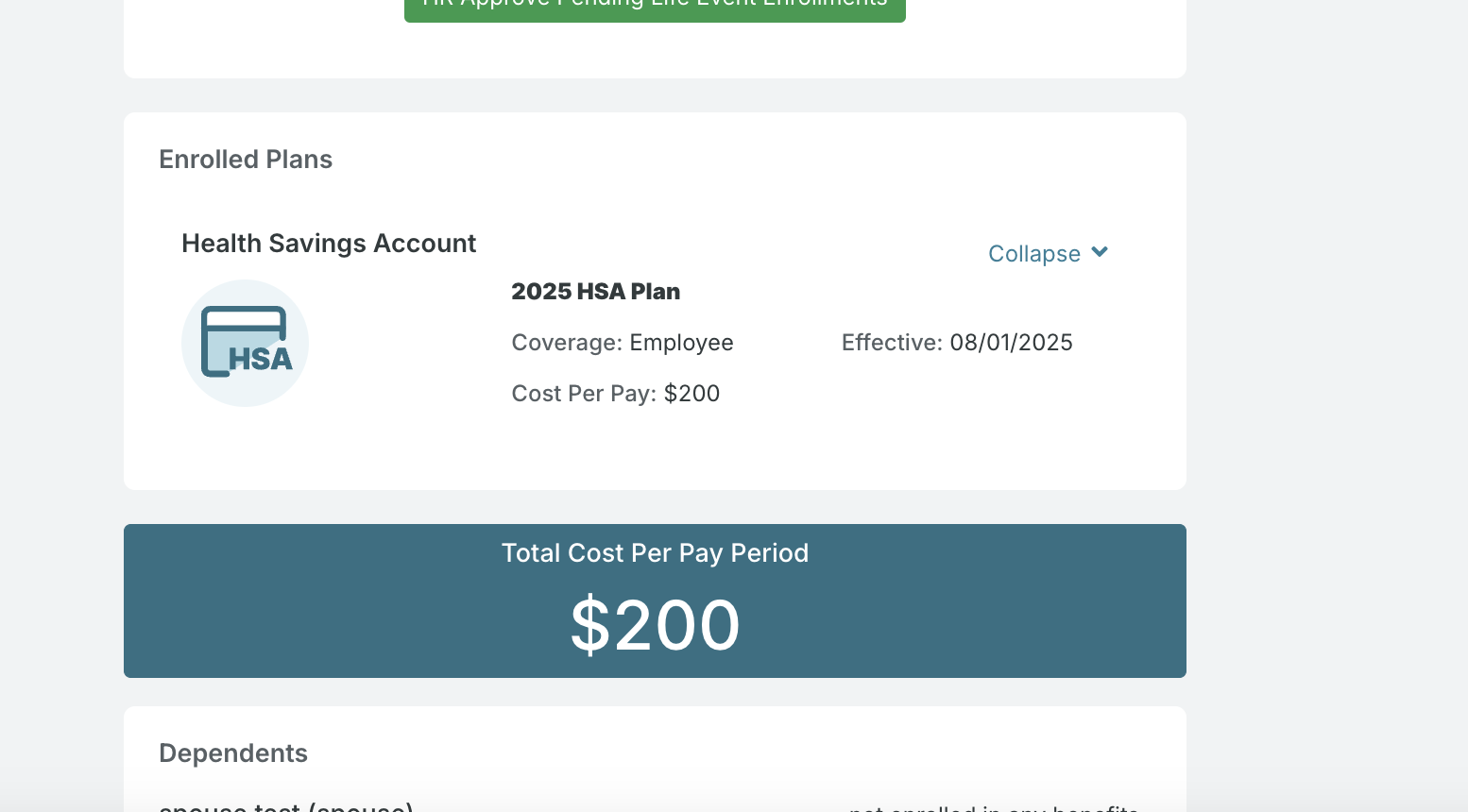Click the Cost Per Pay: label
The width and height of the screenshot is (1468, 812).
click(x=584, y=393)
